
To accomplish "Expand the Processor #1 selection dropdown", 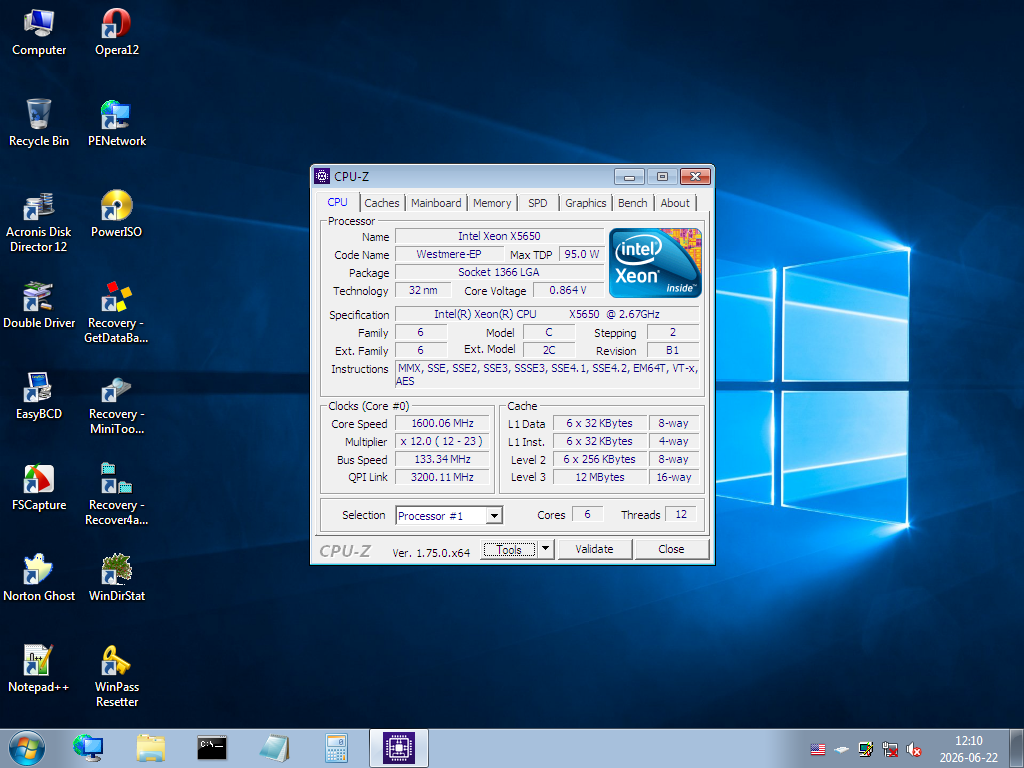I will click(x=494, y=516).
